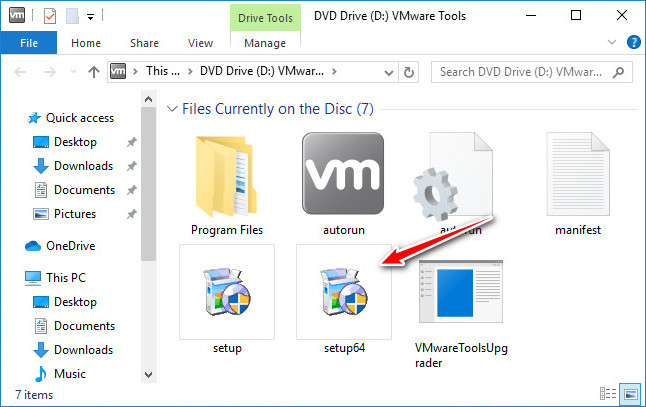
Task: Click the New folder quick access toolbar icon
Action: (73, 16)
